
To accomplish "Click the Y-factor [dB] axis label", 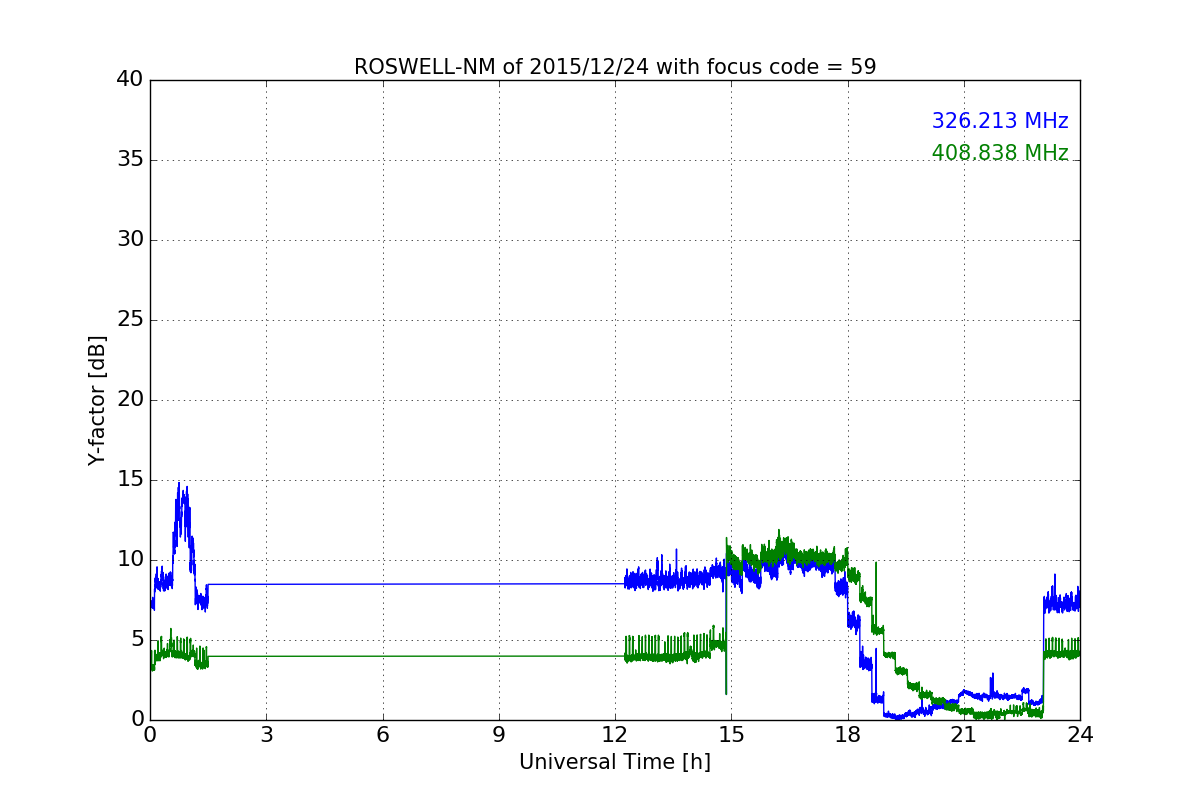I will click(x=97, y=400).
